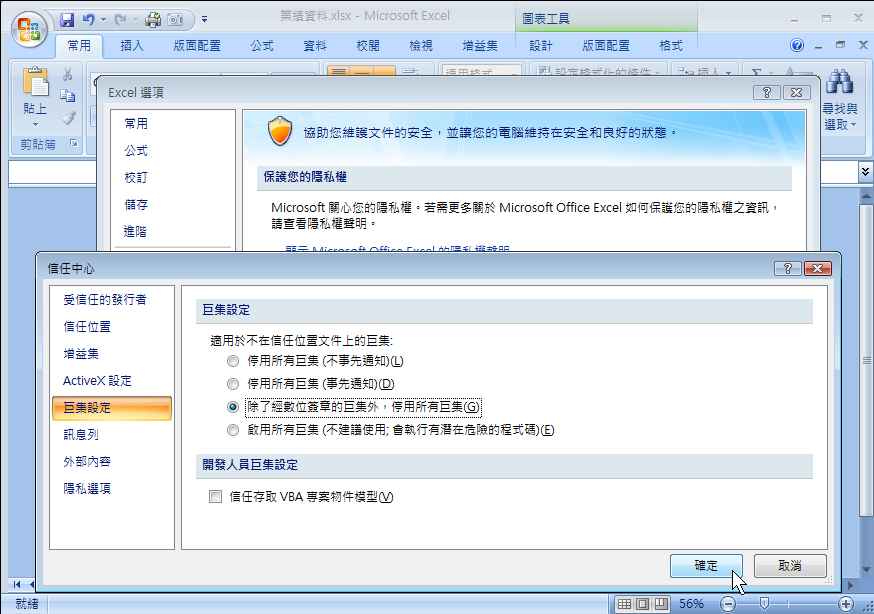This screenshot has width=874, height=614.
Task: Click the Quick Print printer icon
Action: click(x=153, y=20)
